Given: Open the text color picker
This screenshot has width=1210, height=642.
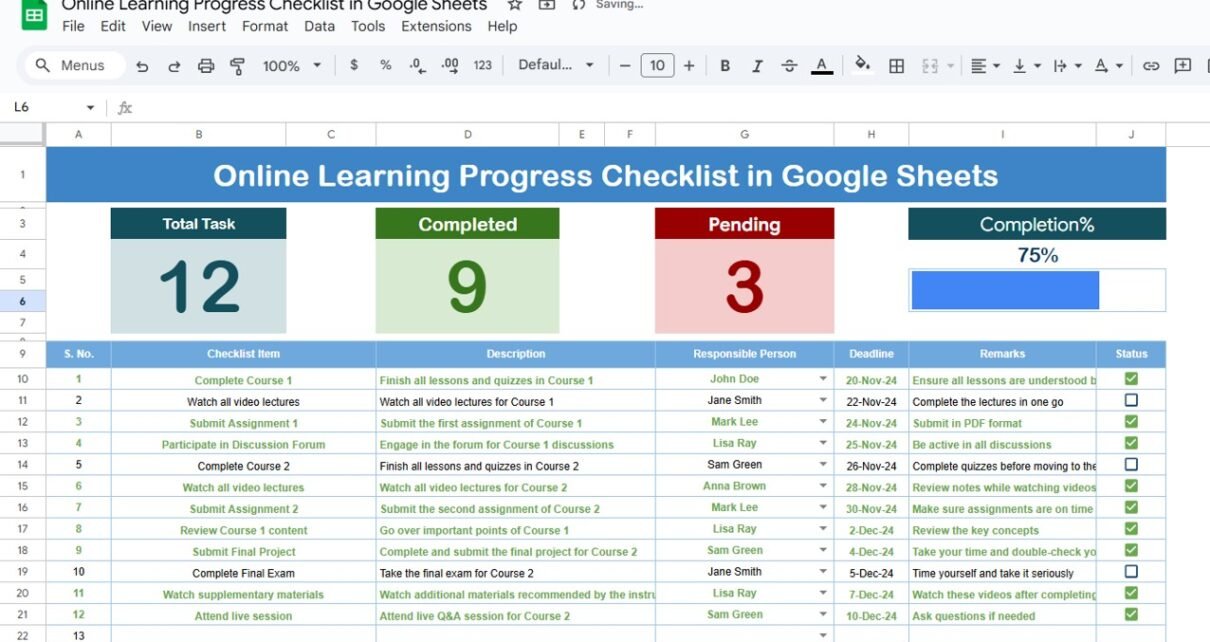Looking at the screenshot, I should pos(822,66).
